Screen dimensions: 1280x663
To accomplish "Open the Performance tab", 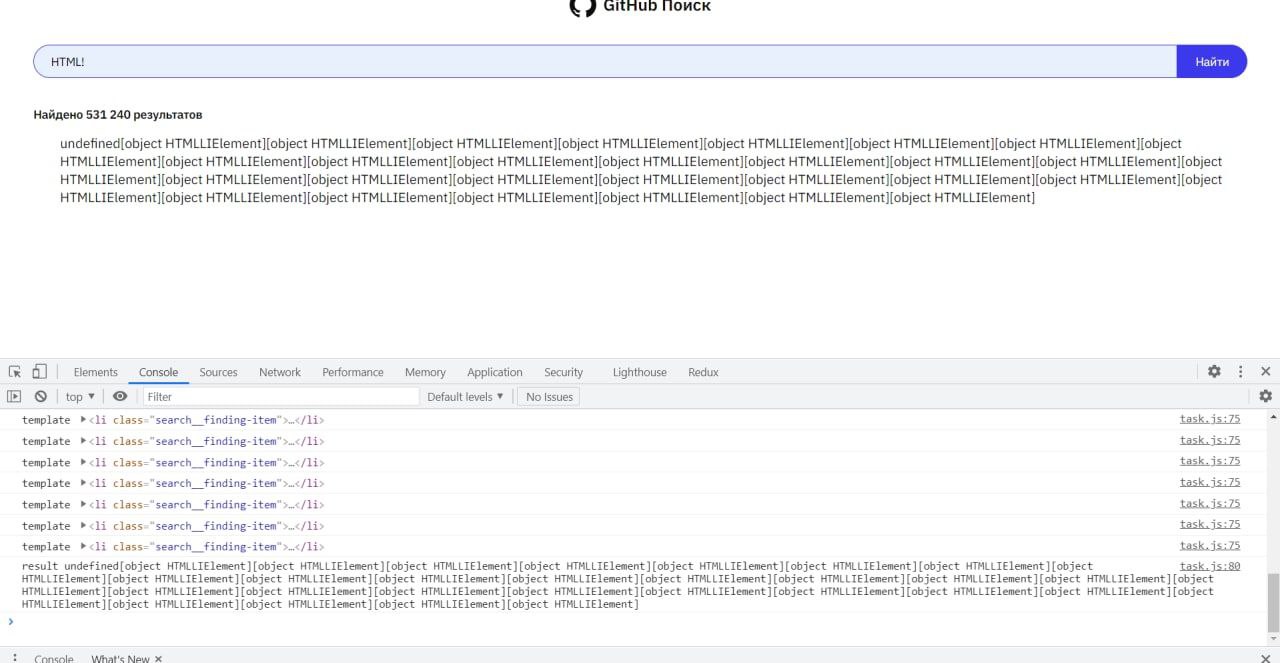I will coord(353,372).
